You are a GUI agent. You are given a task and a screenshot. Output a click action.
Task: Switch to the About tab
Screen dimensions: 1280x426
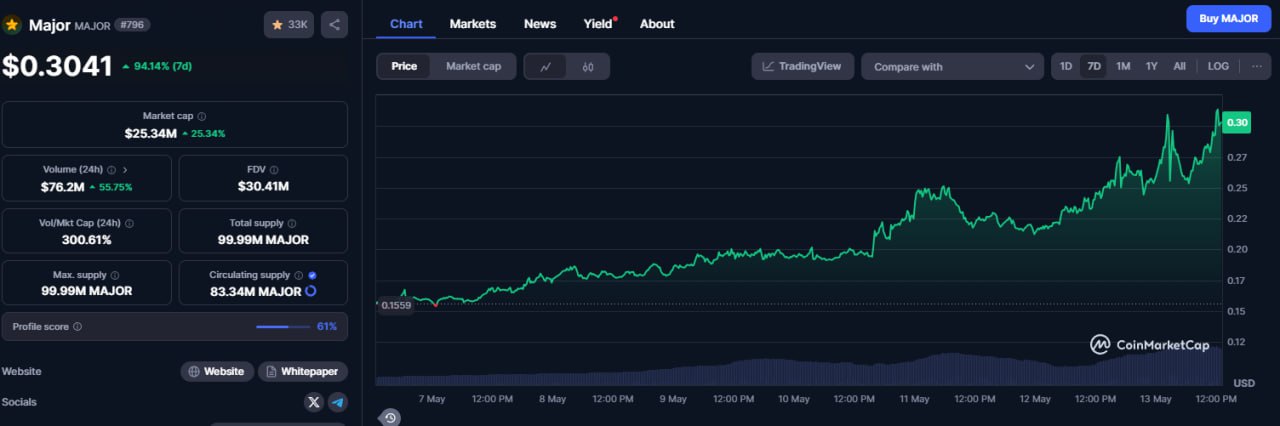pyautogui.click(x=657, y=24)
